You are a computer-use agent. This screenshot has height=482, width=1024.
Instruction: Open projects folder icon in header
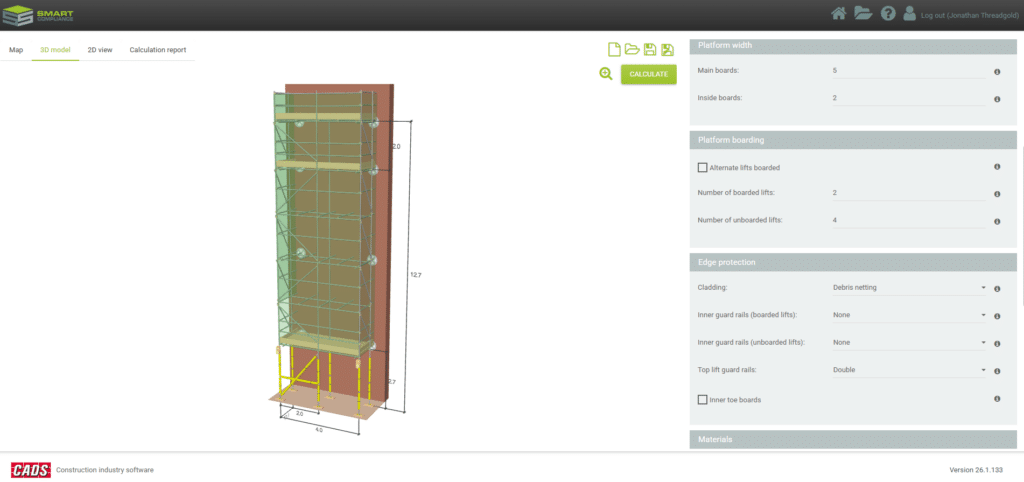point(863,14)
